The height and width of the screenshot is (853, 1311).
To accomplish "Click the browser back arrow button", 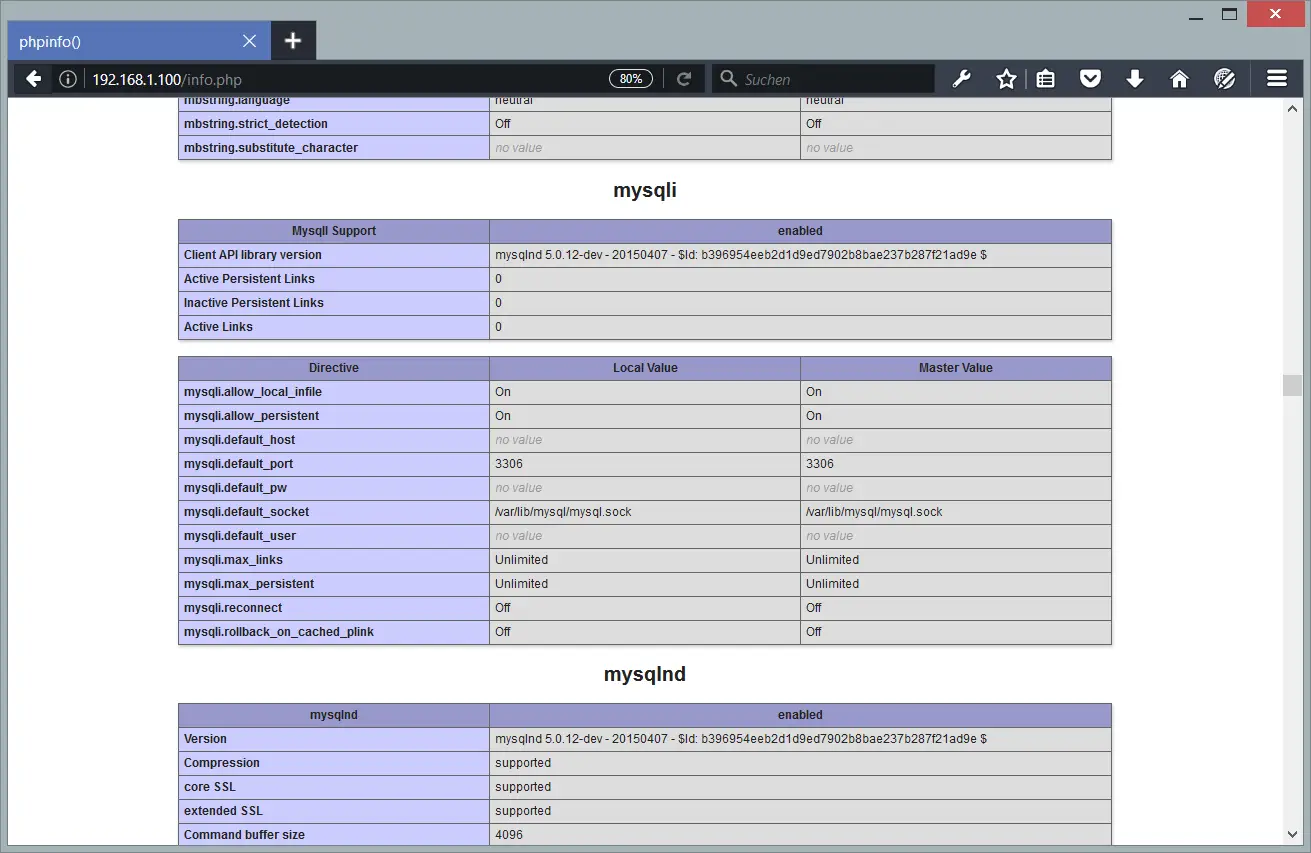I will coord(34,79).
